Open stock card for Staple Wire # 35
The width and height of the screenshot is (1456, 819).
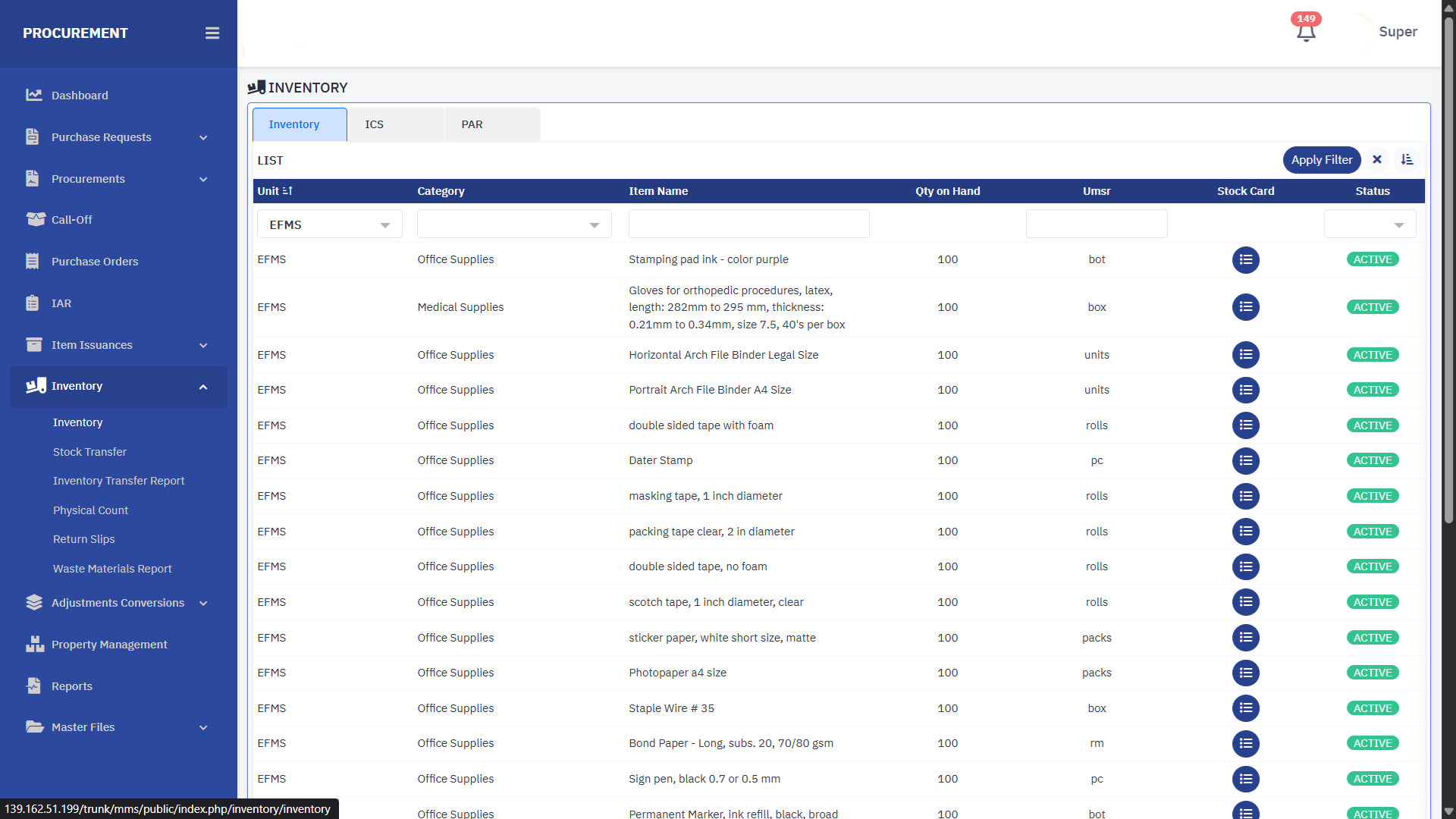pos(1245,708)
